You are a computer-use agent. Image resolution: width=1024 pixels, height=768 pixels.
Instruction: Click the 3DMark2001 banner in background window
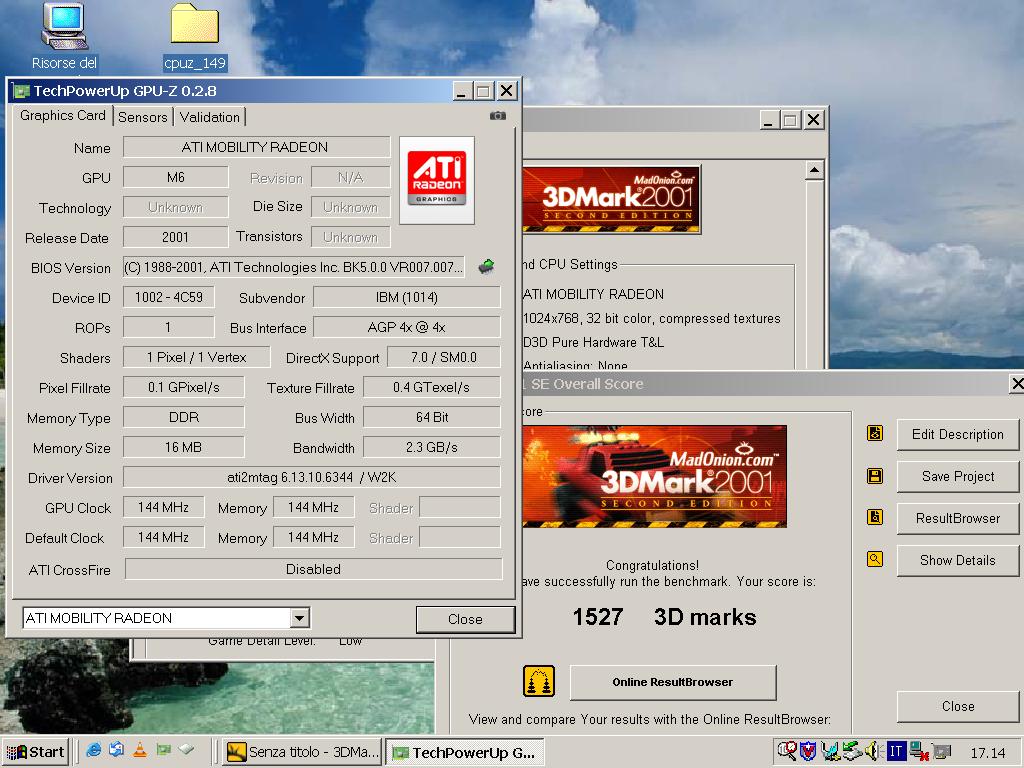611,199
